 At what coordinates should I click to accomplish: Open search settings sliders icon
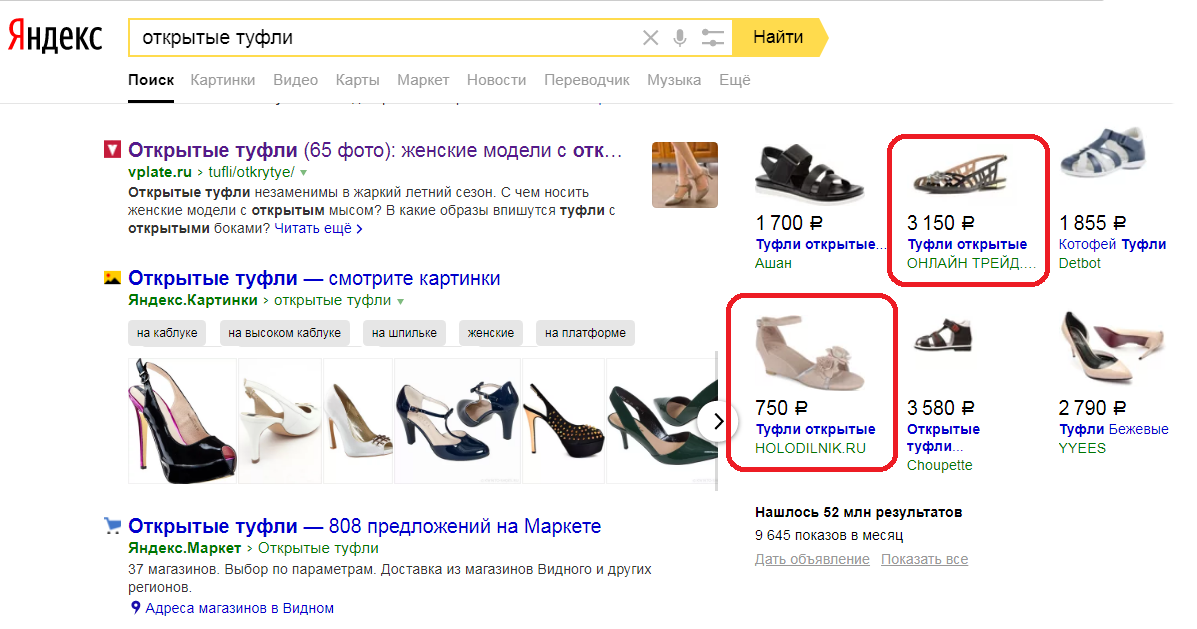click(712, 37)
